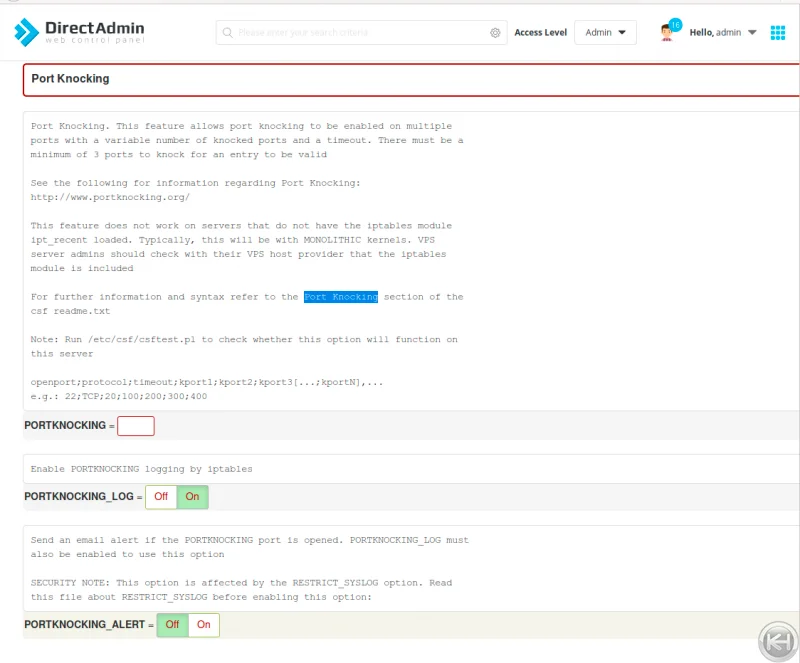The image size is (800, 663).
Task: Open the Access Level Admin dropdown
Action: [605, 33]
